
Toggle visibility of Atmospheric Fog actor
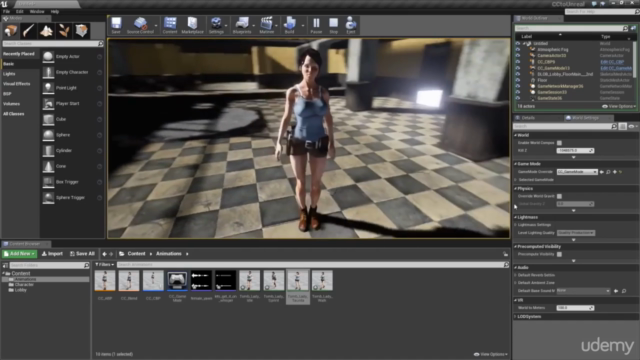[x=518, y=49]
